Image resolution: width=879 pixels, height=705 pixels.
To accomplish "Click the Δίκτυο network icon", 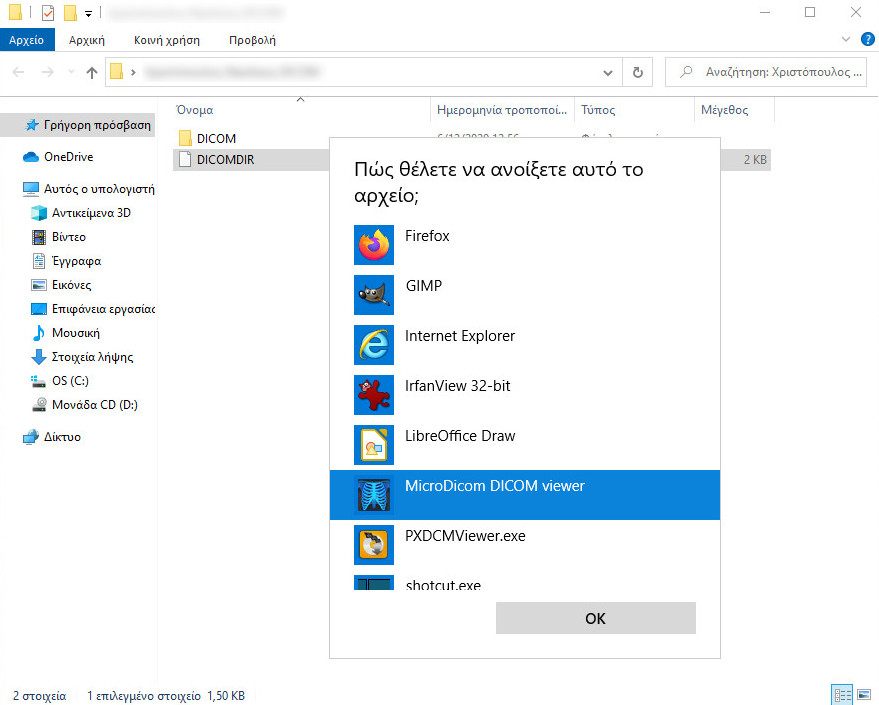I will 31,437.
